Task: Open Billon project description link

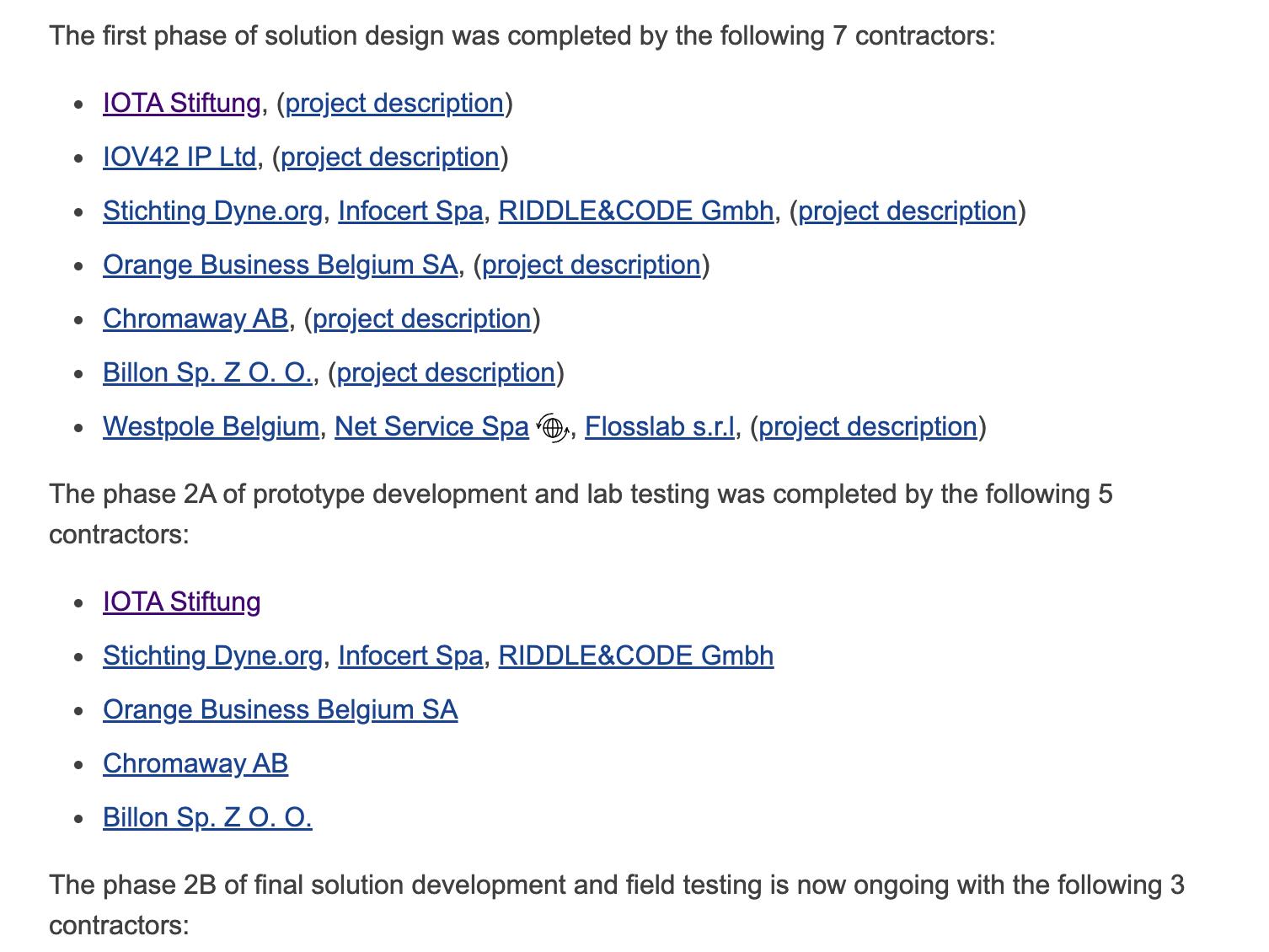Action: (x=446, y=373)
